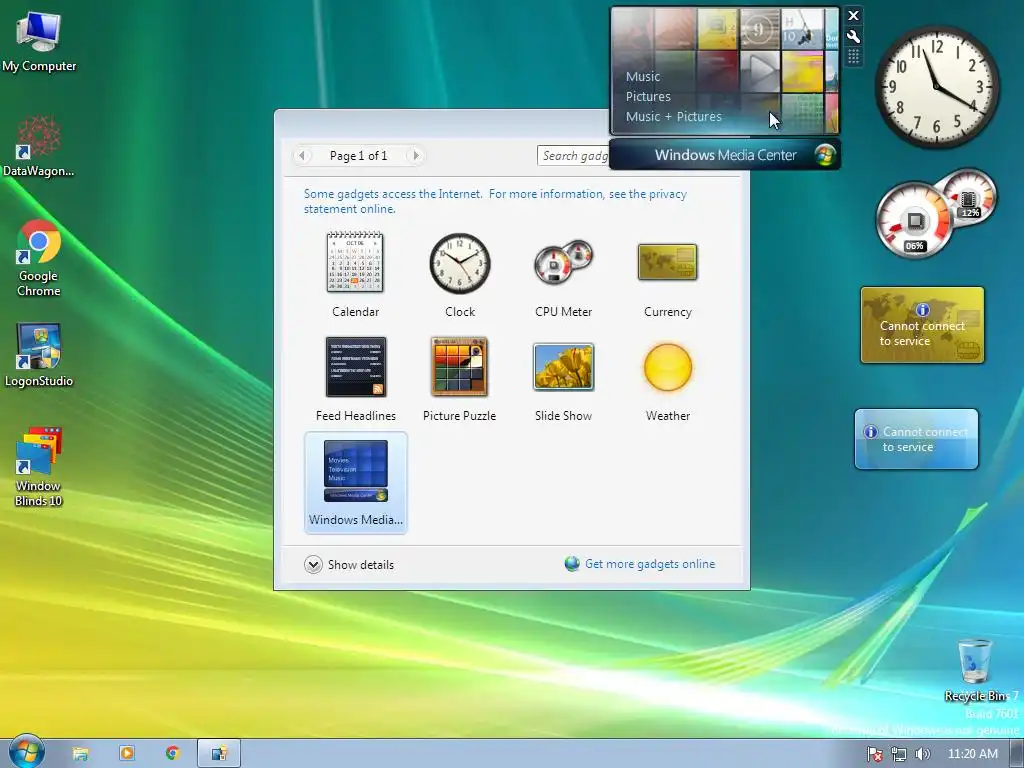
Task: Open the media player taskbar icon
Action: [x=127, y=754]
